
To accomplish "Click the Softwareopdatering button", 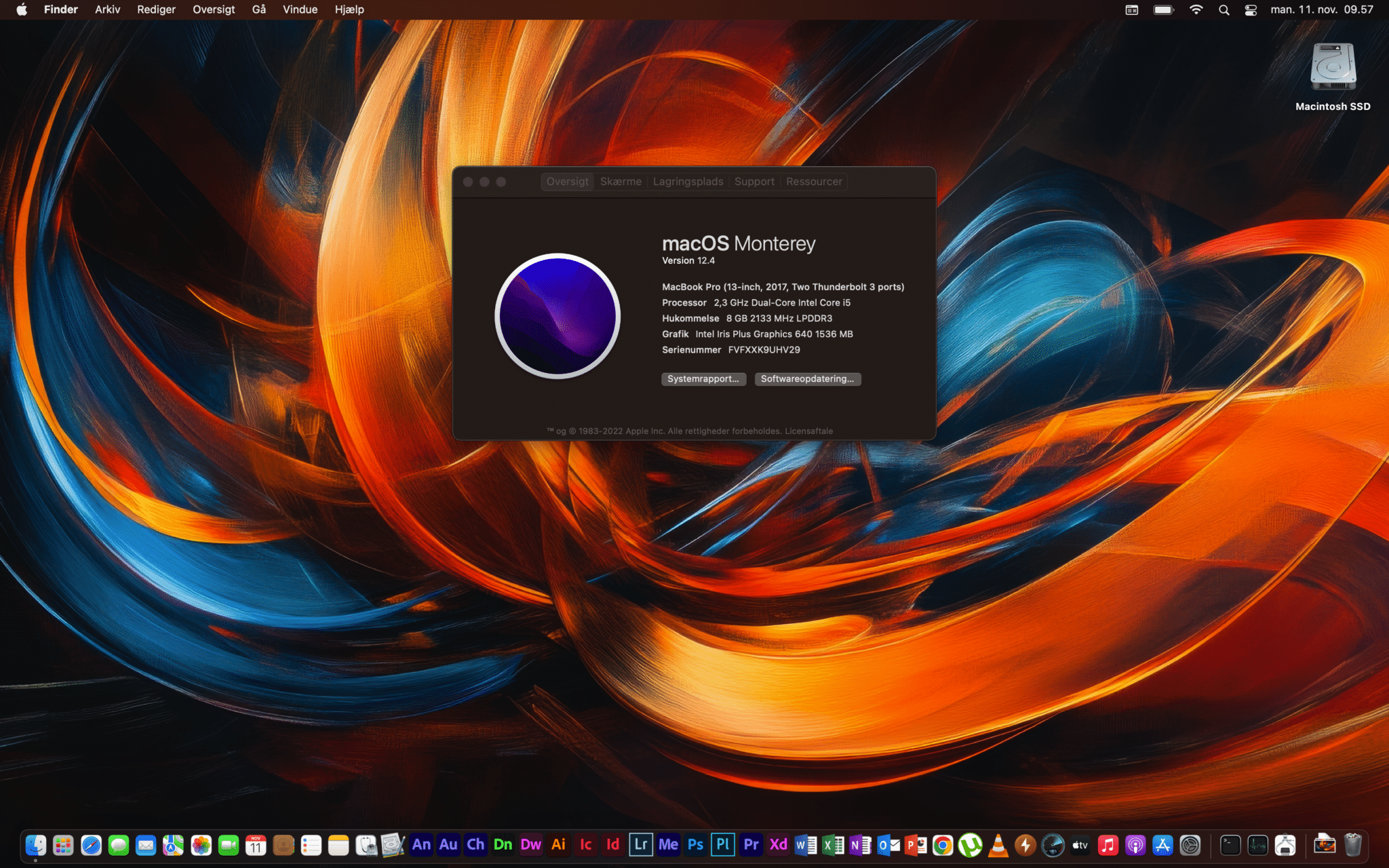I will (807, 379).
